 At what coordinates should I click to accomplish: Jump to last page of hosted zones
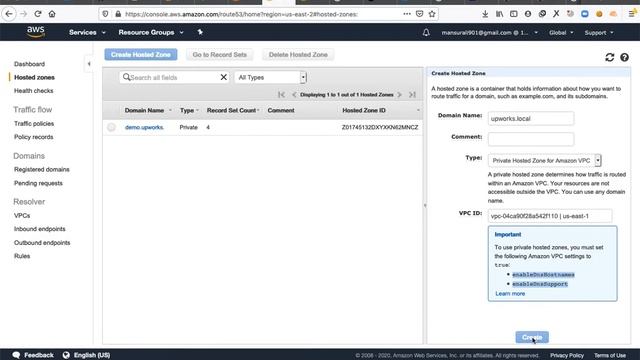pos(412,95)
